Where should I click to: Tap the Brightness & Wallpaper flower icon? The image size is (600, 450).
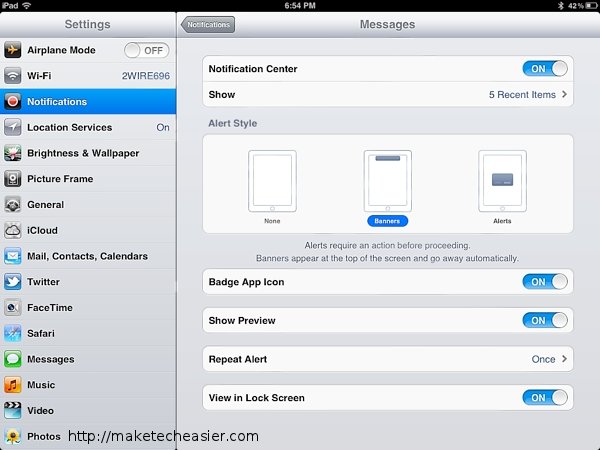(13, 153)
